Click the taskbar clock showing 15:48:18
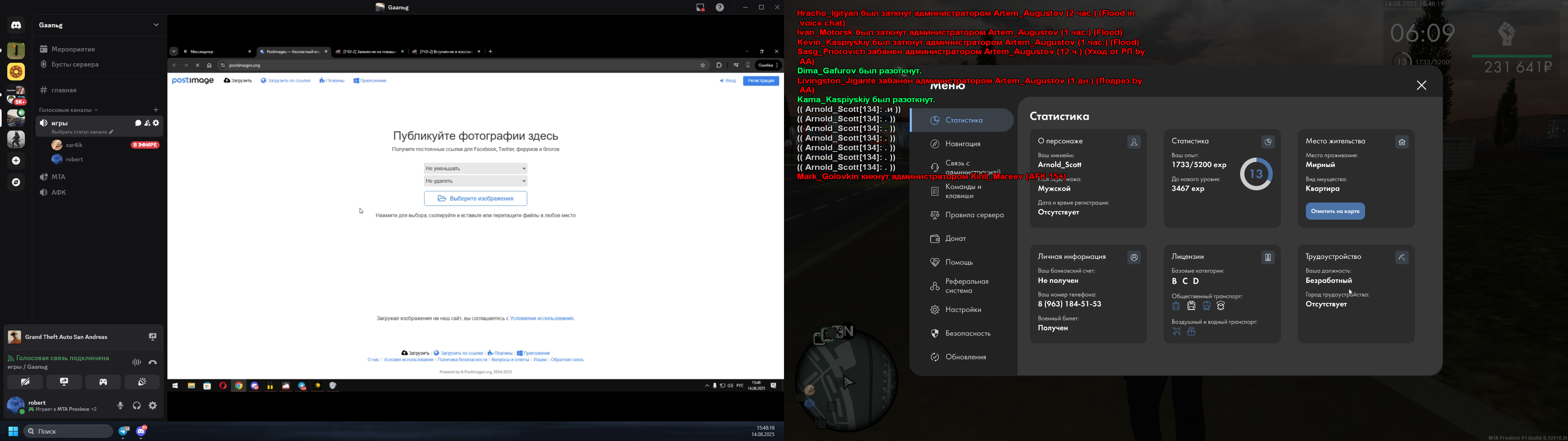 click(763, 431)
